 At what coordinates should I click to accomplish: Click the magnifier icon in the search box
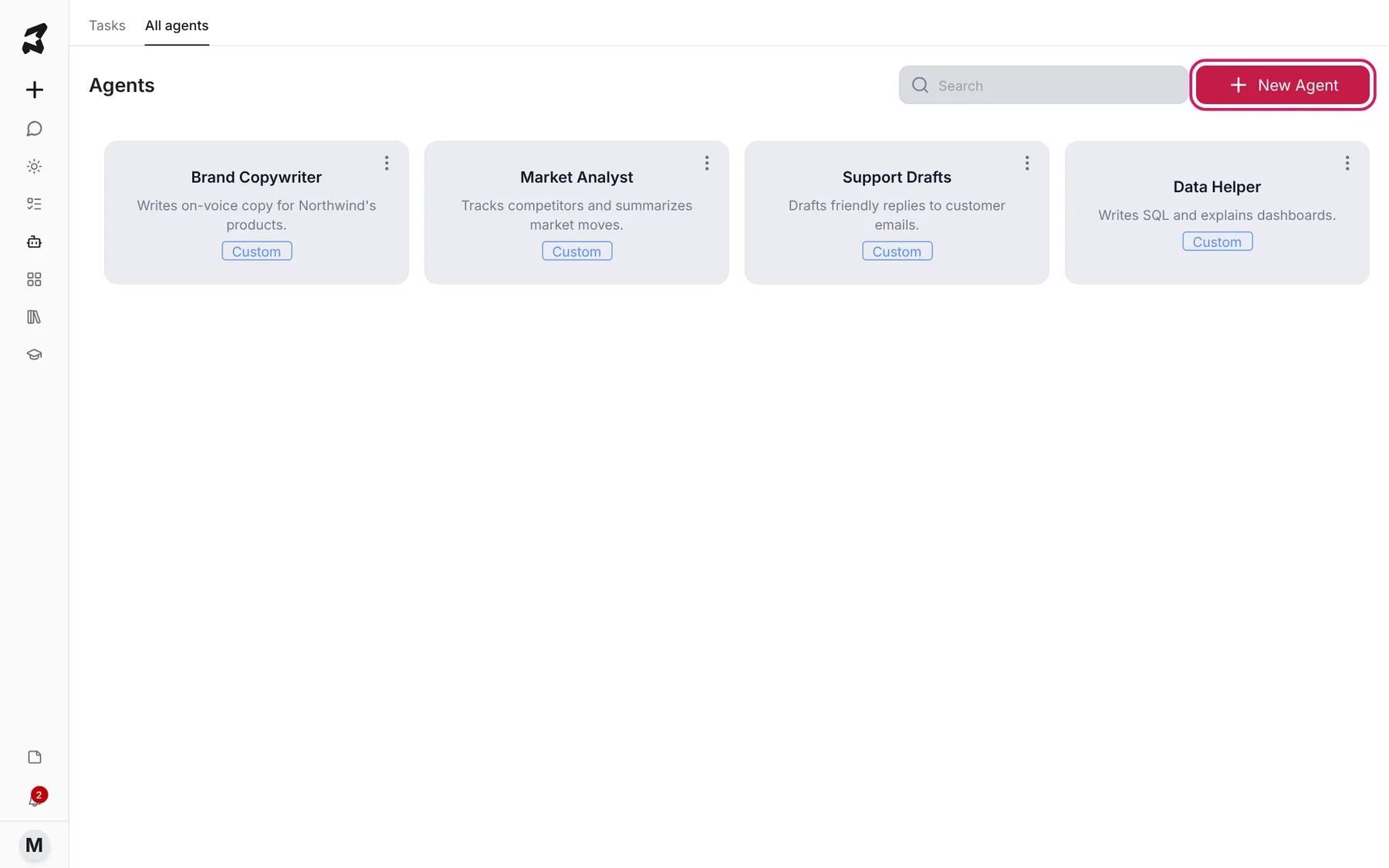pyautogui.click(x=920, y=85)
